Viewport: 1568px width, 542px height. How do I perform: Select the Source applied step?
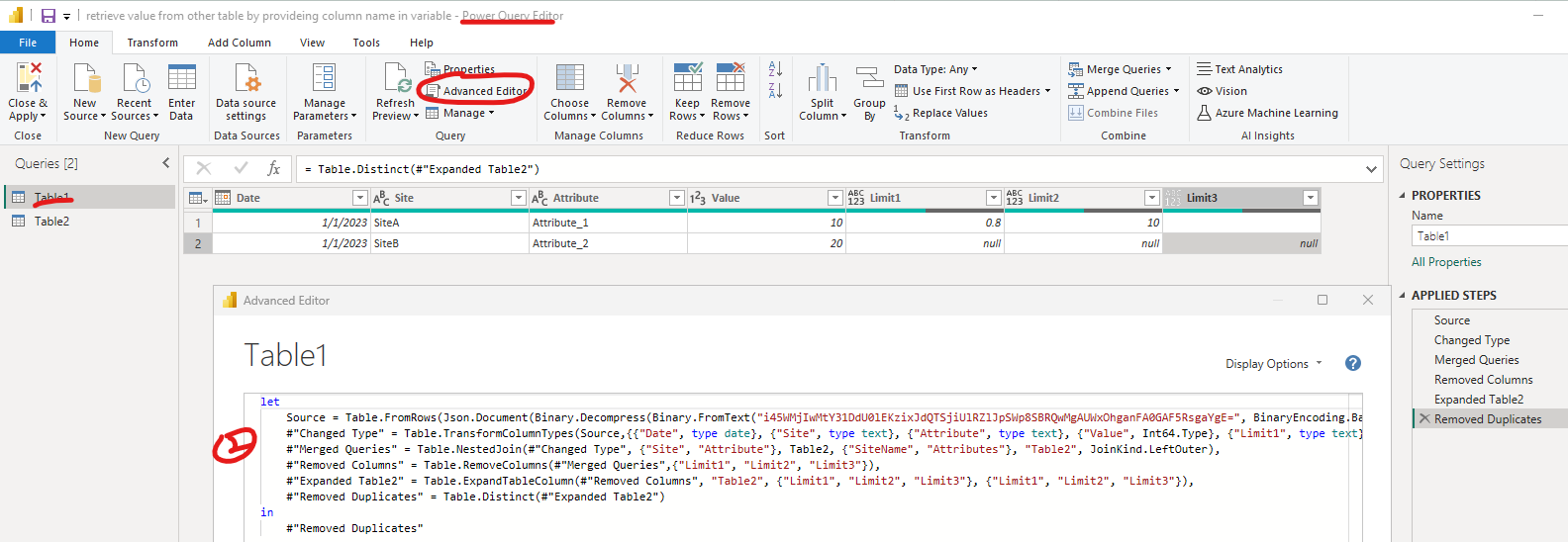(x=1490, y=320)
